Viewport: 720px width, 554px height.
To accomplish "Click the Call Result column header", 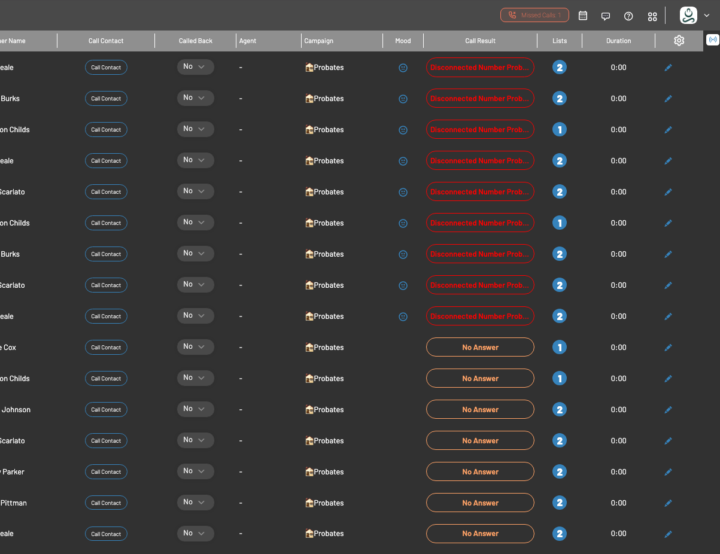I will click(x=480, y=41).
